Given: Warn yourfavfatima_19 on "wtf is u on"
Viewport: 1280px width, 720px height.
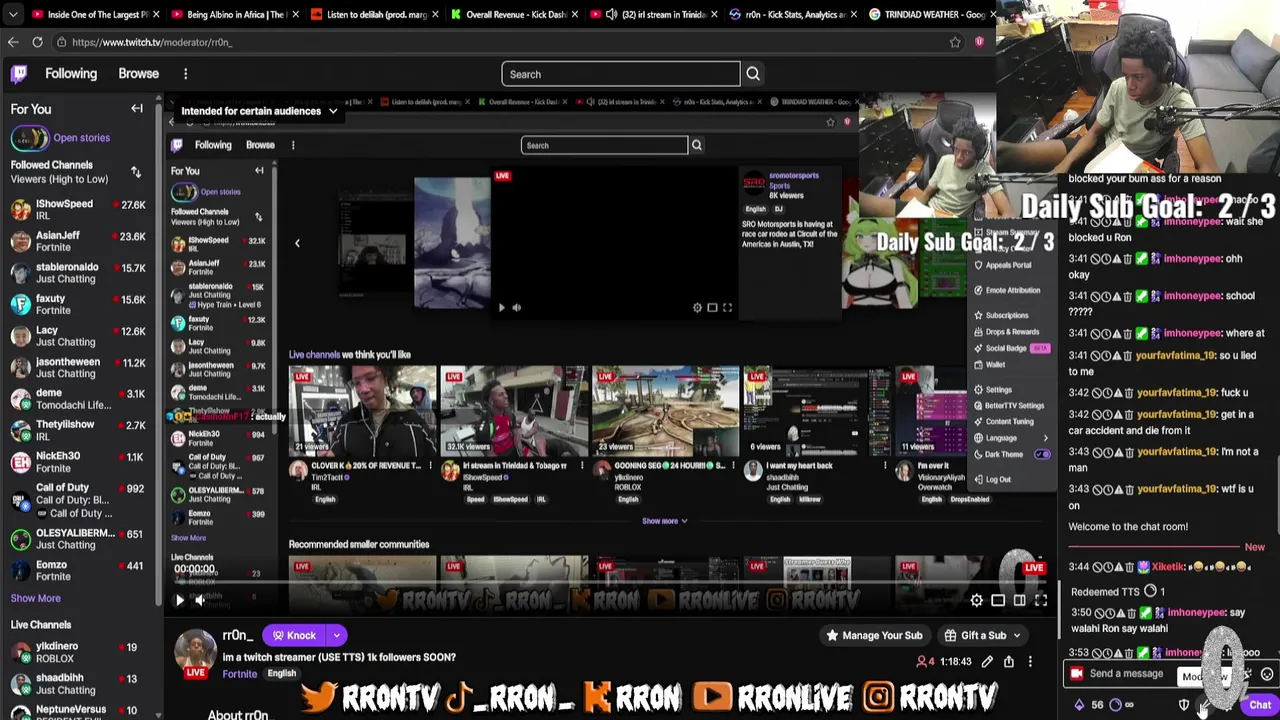Looking at the screenshot, I should [x=1117, y=489].
